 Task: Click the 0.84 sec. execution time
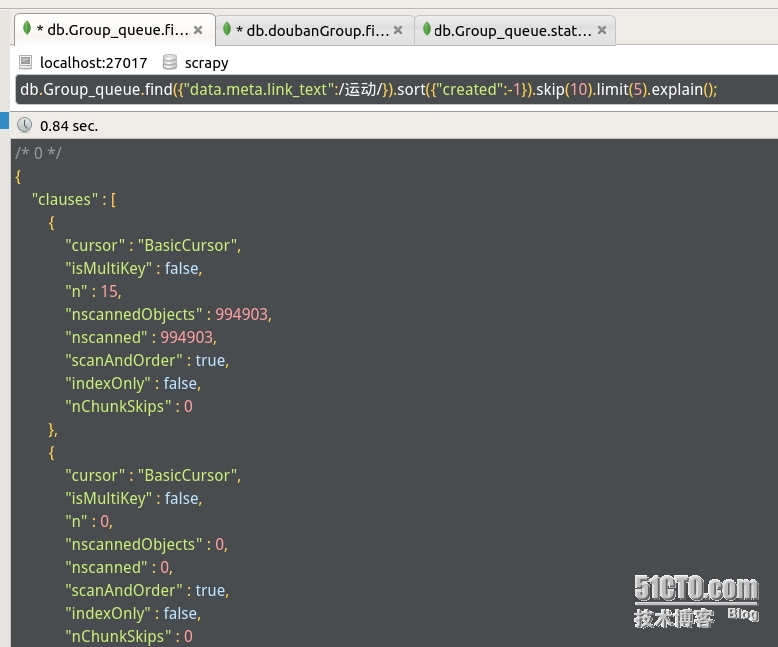click(69, 126)
